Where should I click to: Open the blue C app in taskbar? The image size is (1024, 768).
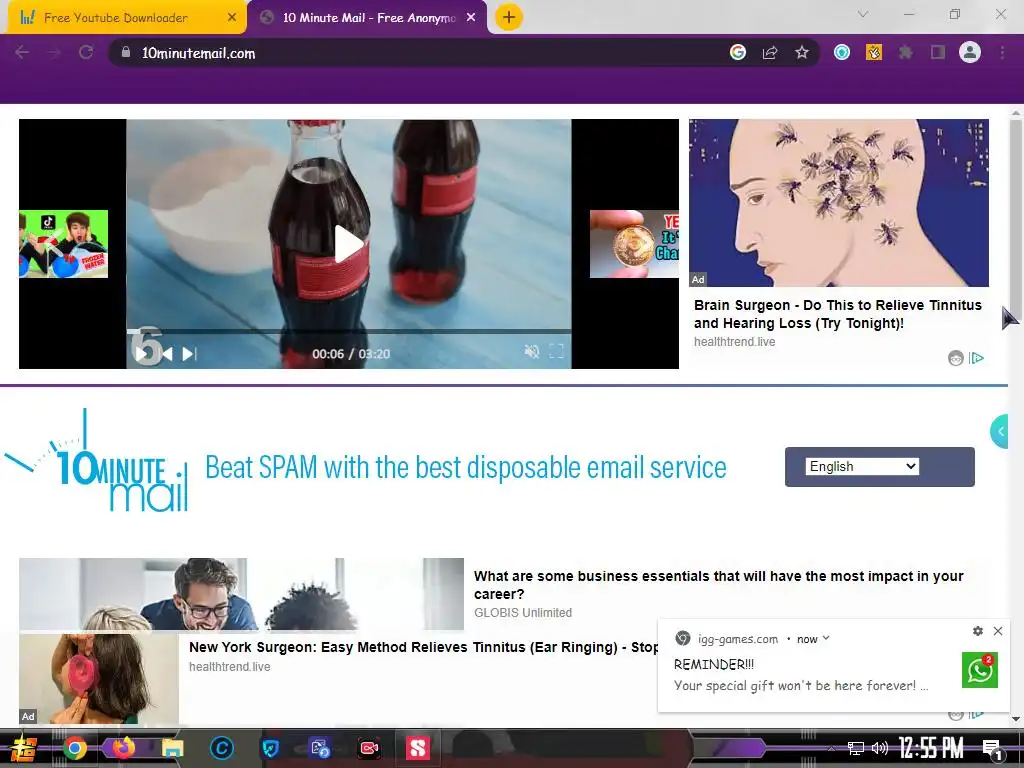(221, 748)
